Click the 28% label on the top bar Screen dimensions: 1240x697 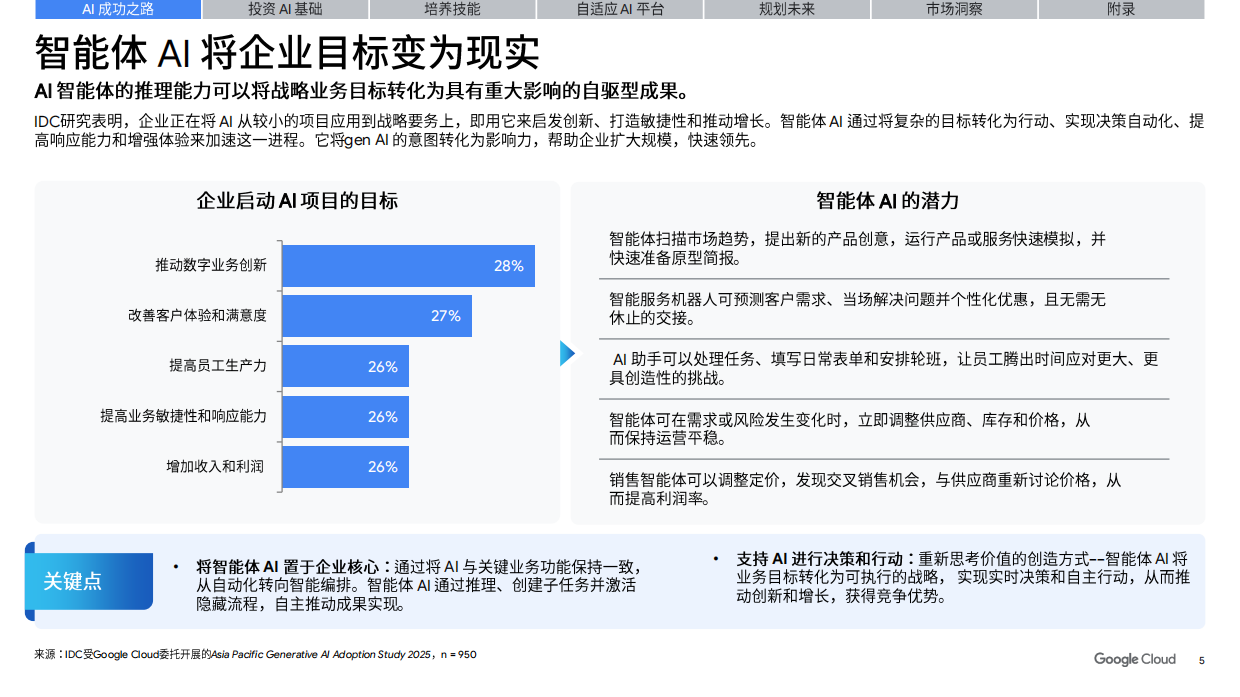pyautogui.click(x=510, y=266)
